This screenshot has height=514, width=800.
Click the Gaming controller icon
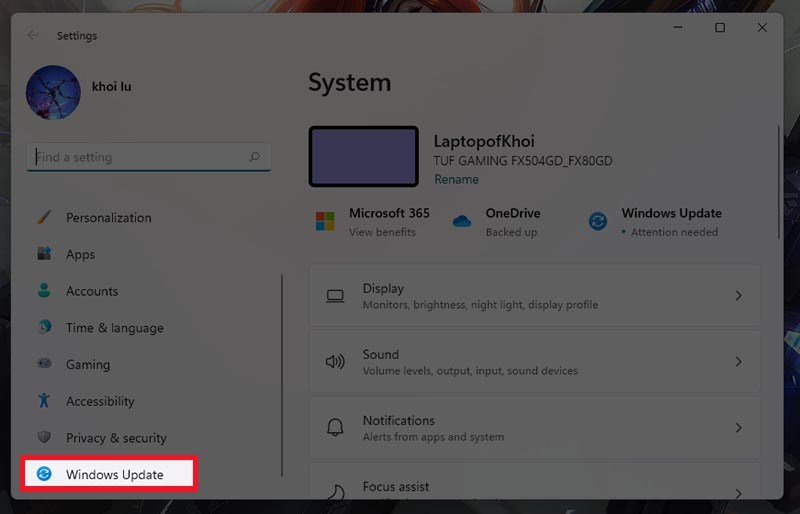pos(44,363)
